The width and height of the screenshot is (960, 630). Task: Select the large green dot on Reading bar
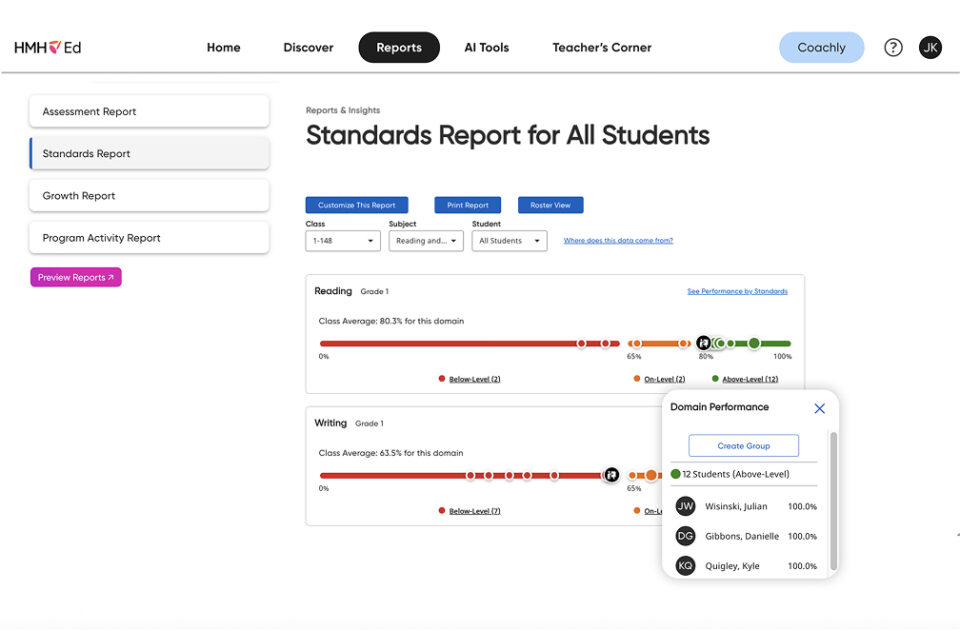754,343
